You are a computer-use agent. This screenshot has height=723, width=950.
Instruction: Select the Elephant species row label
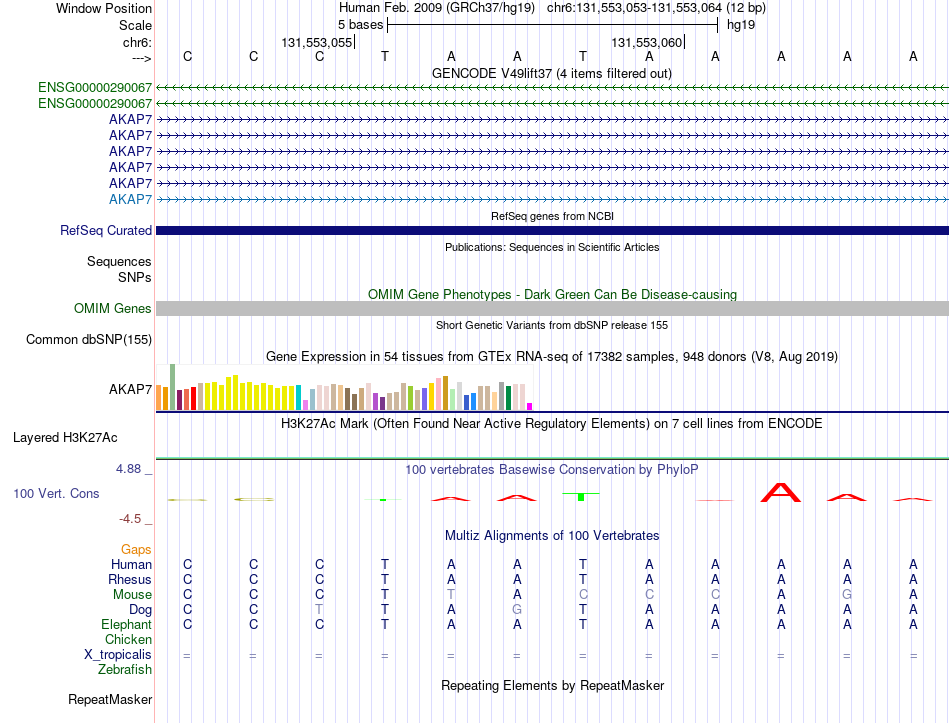pos(127,624)
